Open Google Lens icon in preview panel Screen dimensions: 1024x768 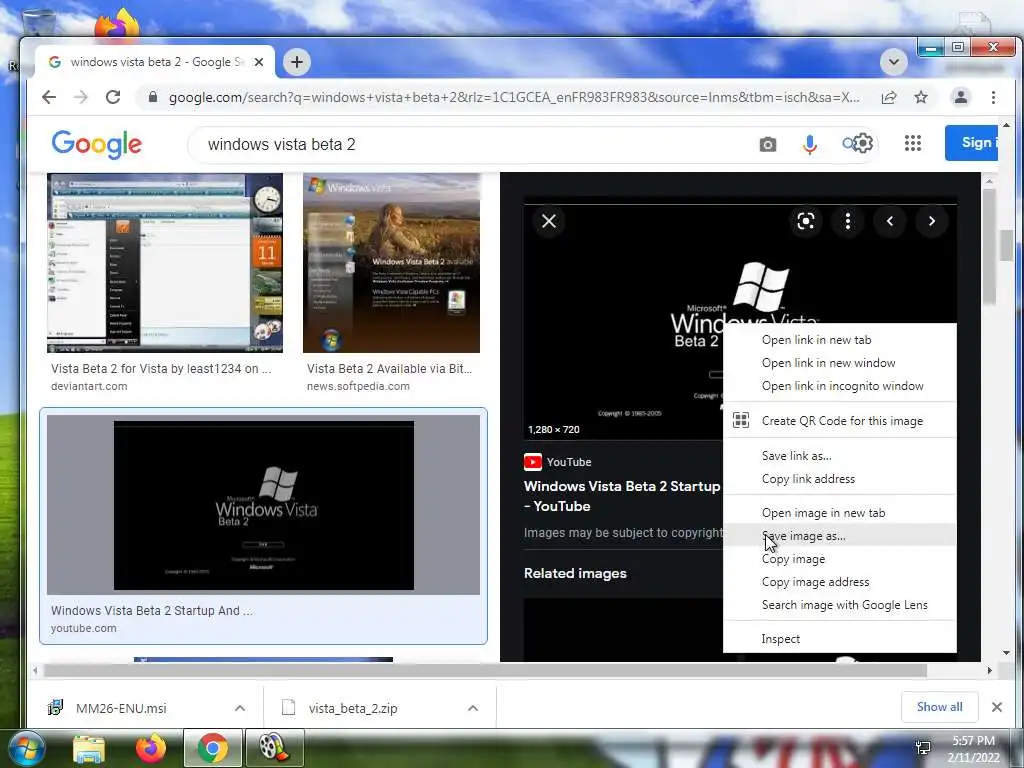(806, 221)
